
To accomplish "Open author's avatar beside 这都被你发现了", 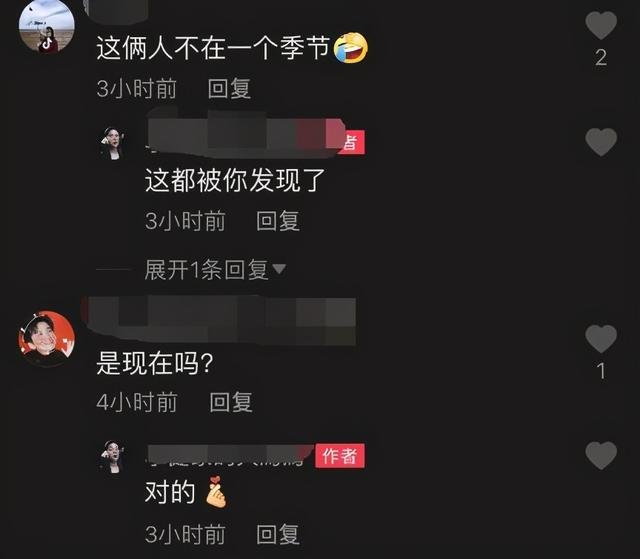I will pyautogui.click(x=112, y=143).
